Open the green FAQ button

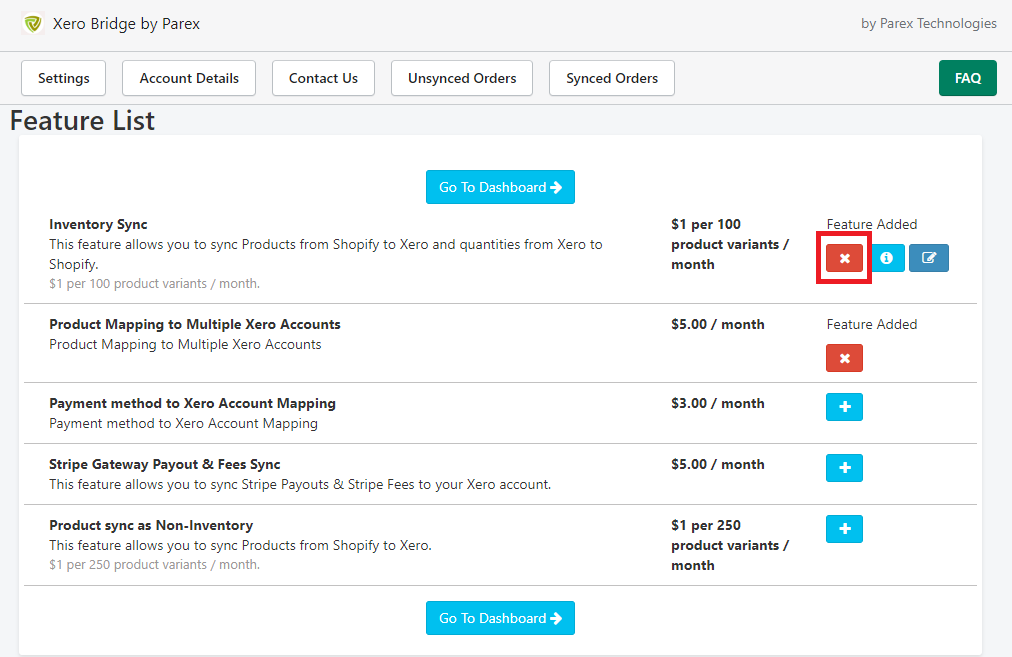point(967,78)
